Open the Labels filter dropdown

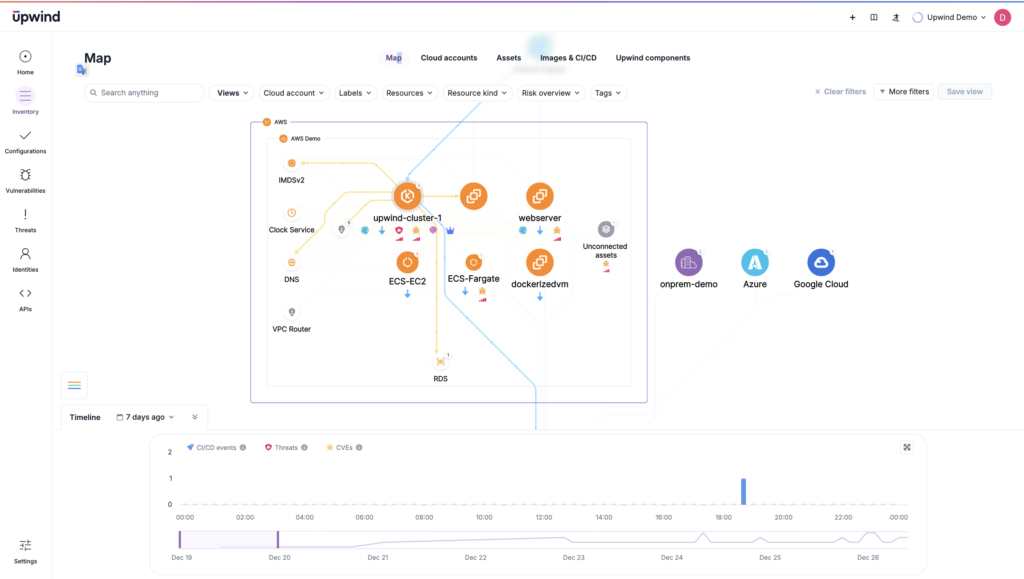(x=355, y=93)
